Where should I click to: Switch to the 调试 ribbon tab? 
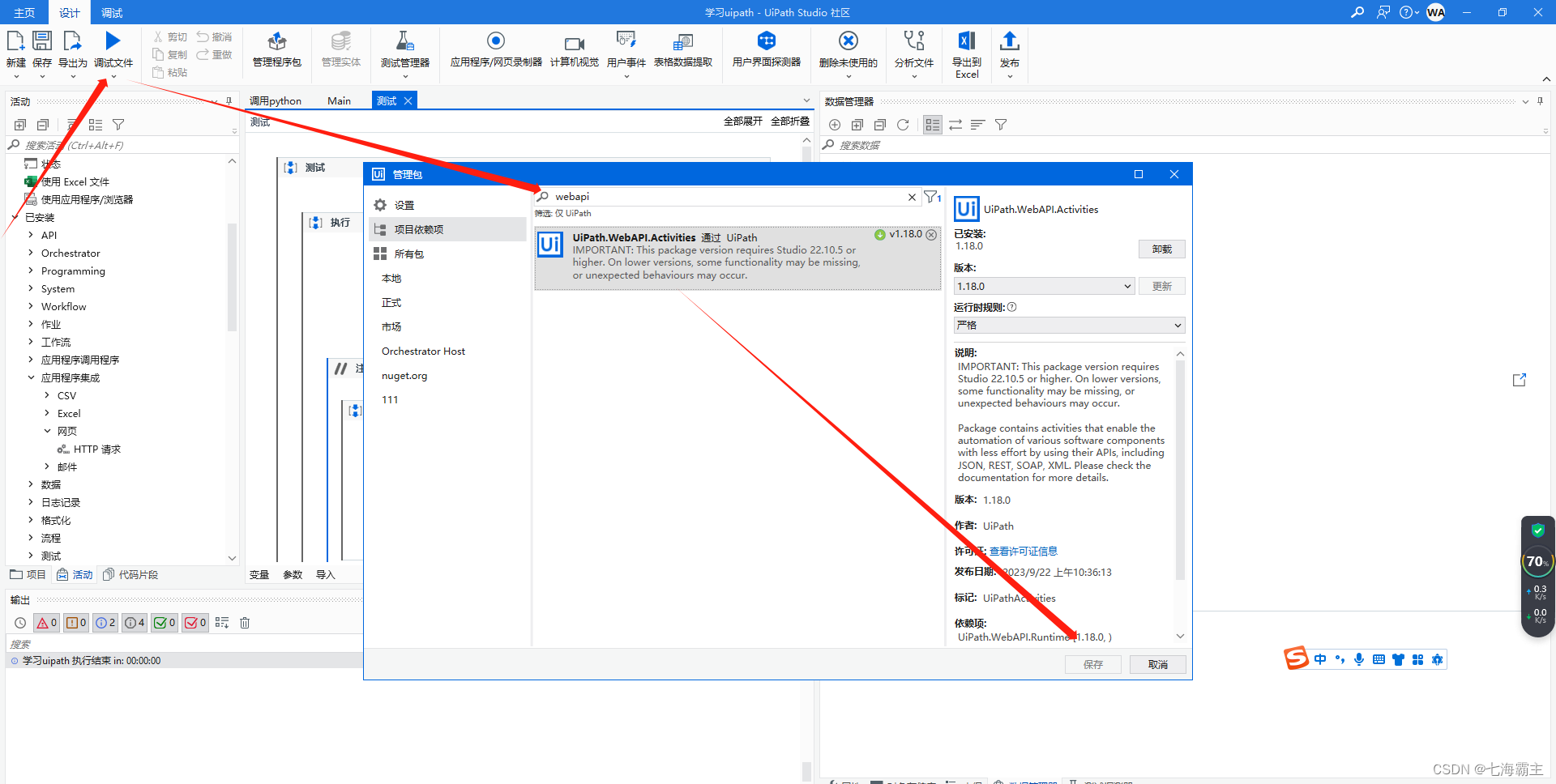click(112, 12)
